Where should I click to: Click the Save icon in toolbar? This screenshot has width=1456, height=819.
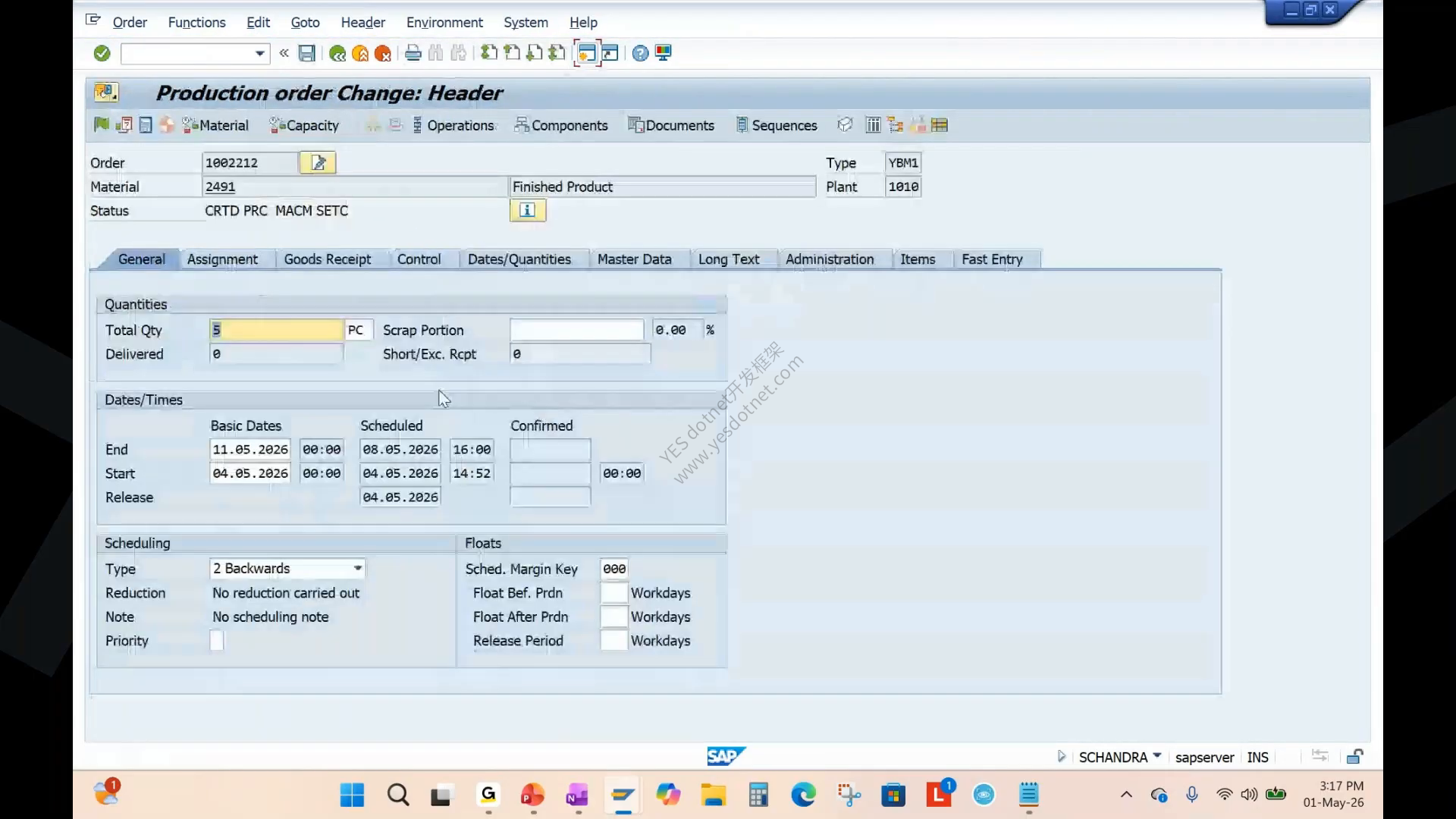[306, 53]
